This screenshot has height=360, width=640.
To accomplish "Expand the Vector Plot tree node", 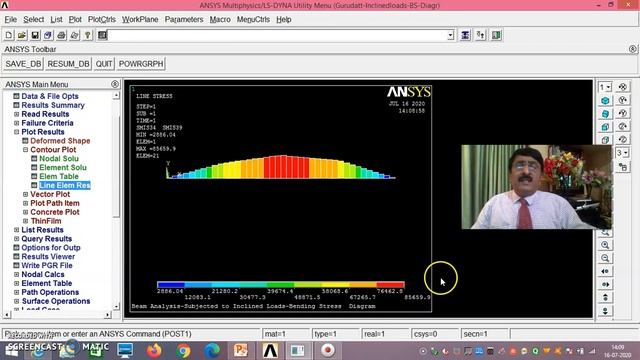I will (25, 194).
